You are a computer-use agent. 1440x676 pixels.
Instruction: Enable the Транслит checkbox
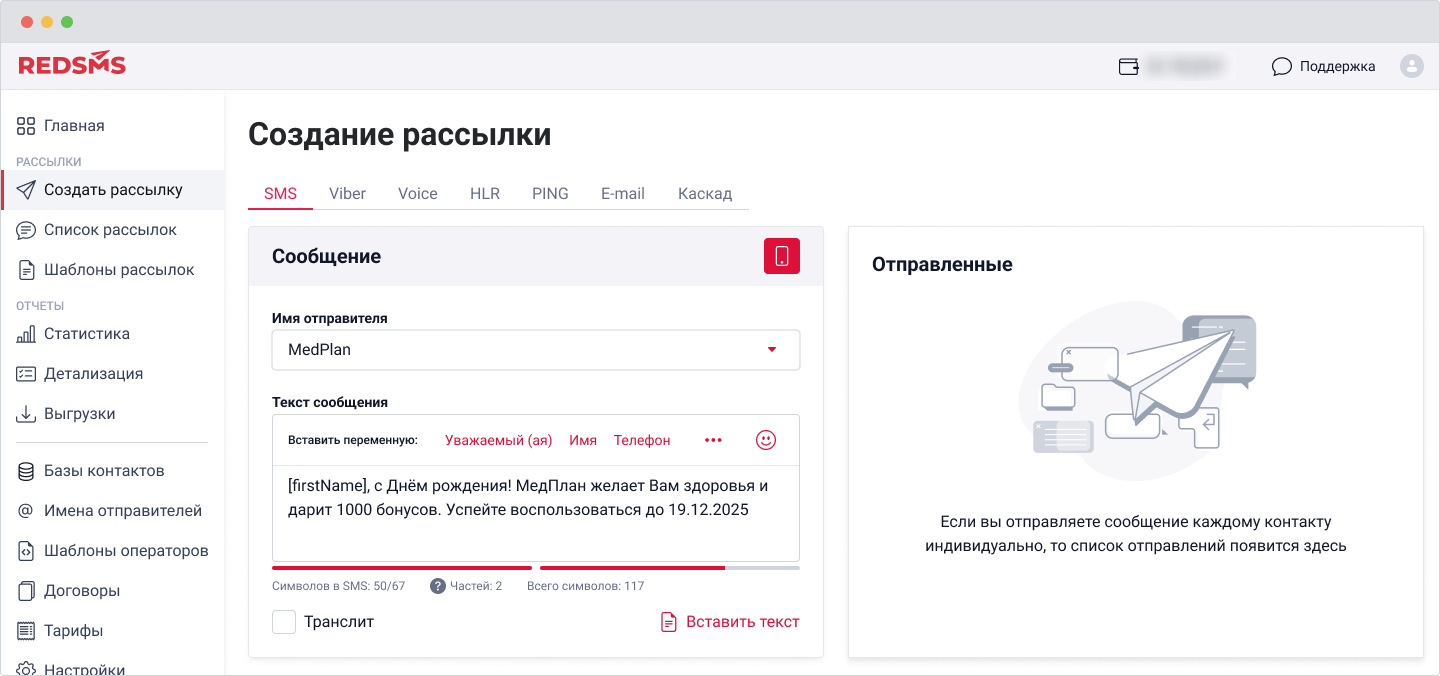(x=284, y=621)
